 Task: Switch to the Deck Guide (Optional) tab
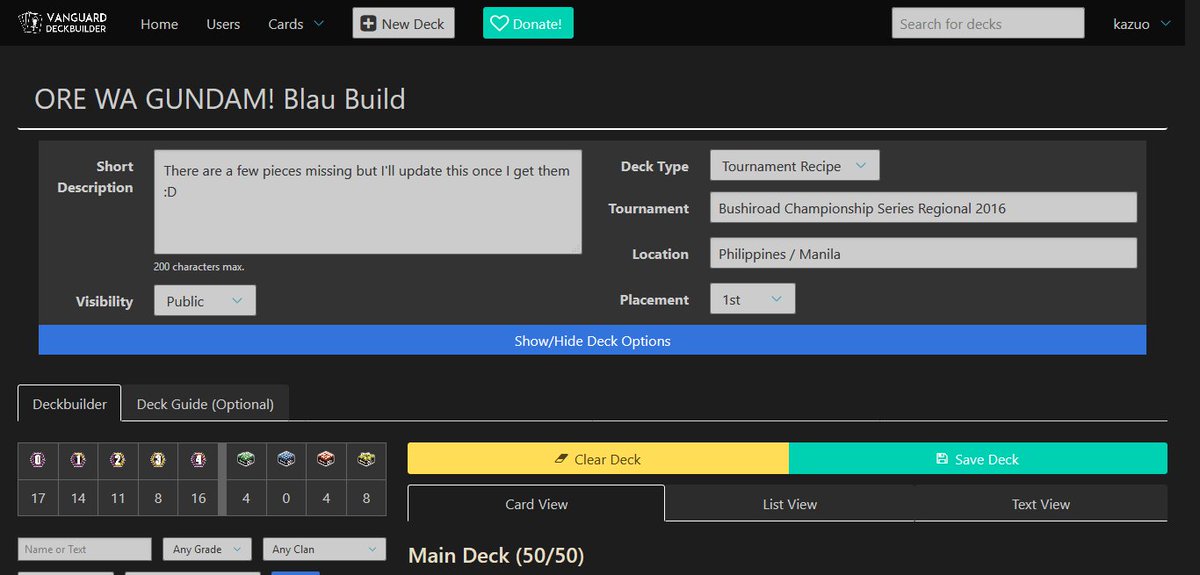205,404
